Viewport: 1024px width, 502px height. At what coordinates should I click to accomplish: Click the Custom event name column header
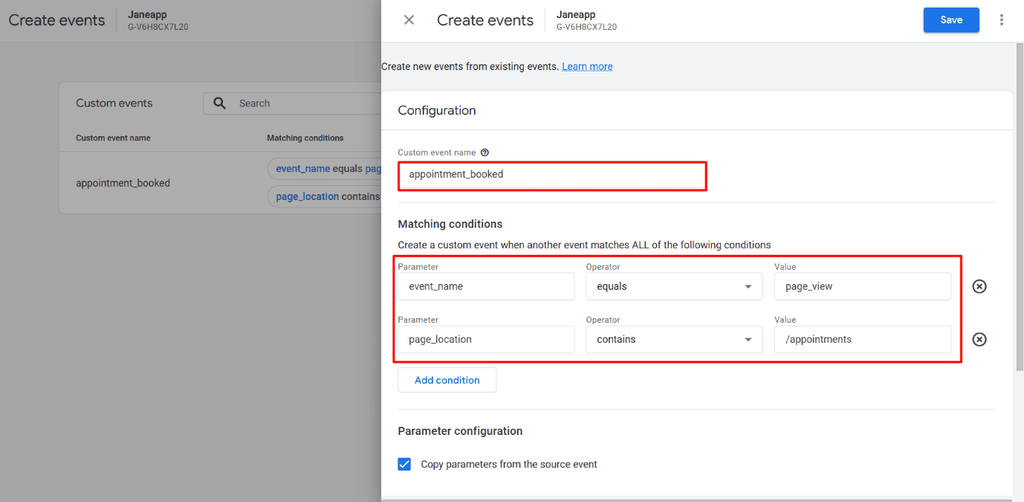(113, 138)
